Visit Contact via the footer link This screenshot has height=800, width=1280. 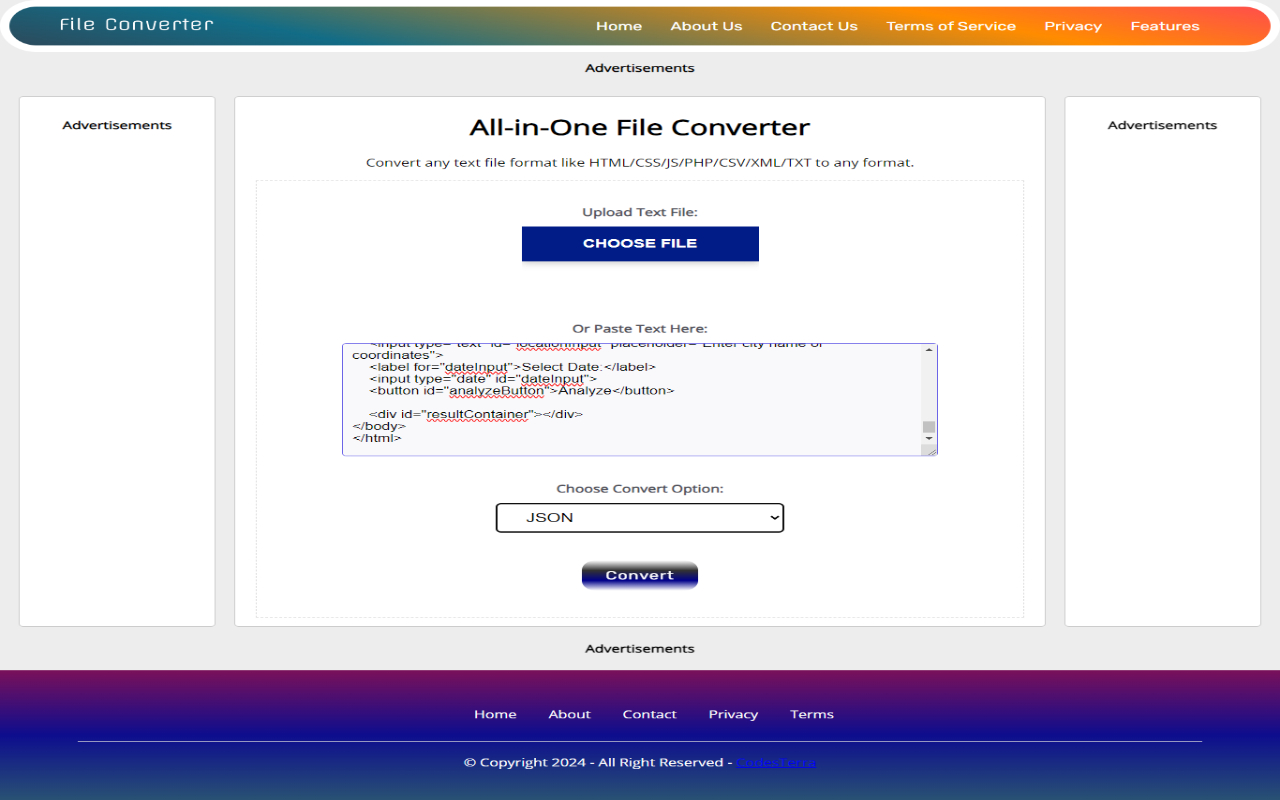click(x=649, y=714)
